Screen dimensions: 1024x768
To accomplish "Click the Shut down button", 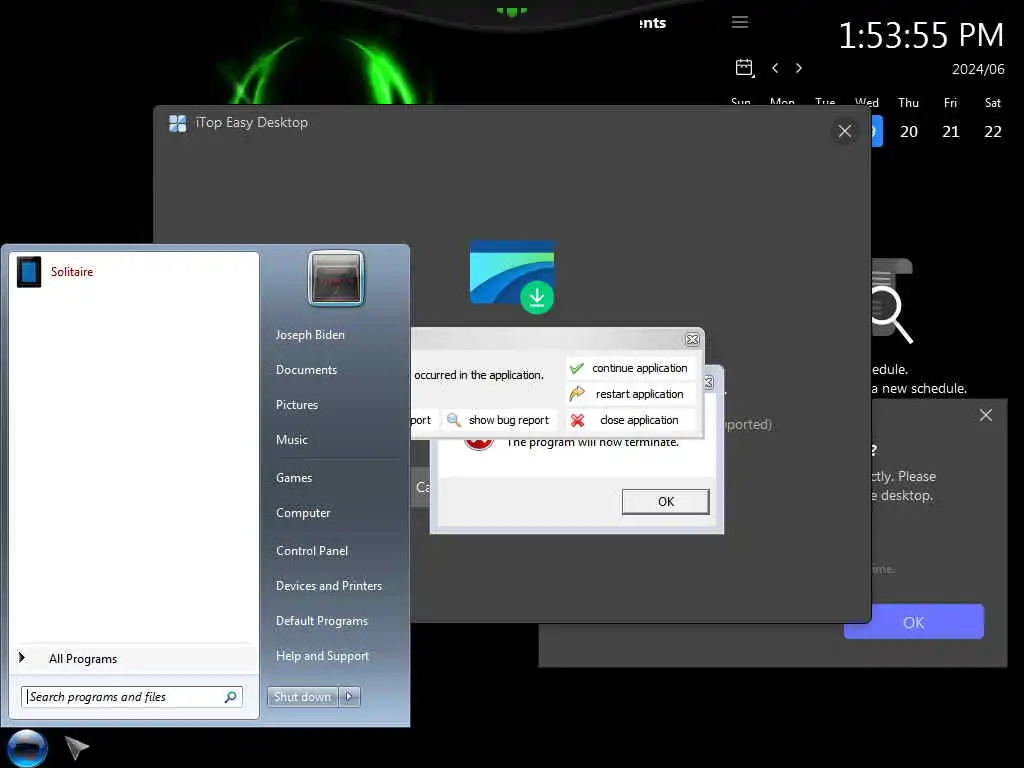I will [302, 697].
